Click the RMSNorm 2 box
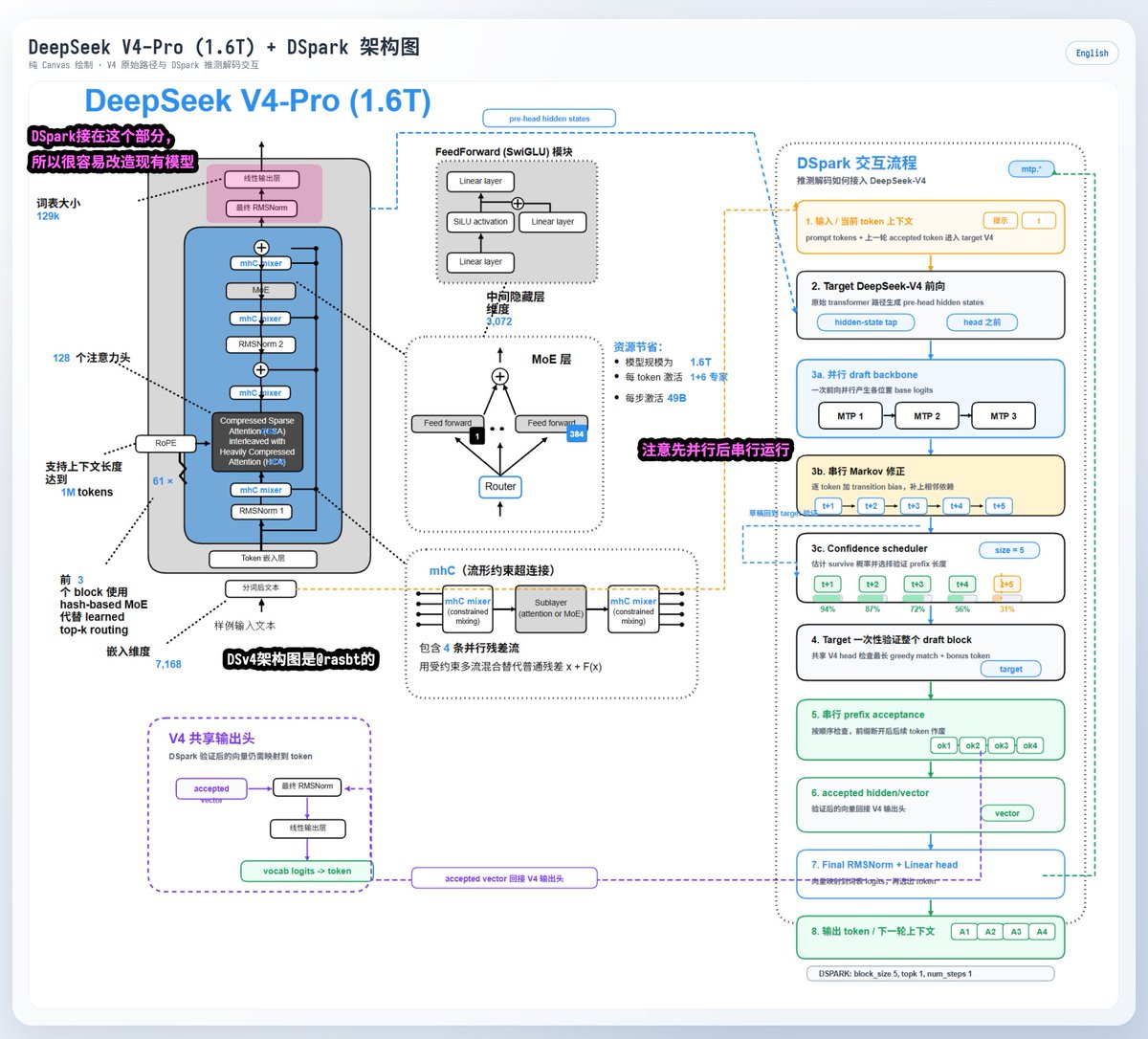This screenshot has width=1148, height=1039. pyautogui.click(x=261, y=344)
